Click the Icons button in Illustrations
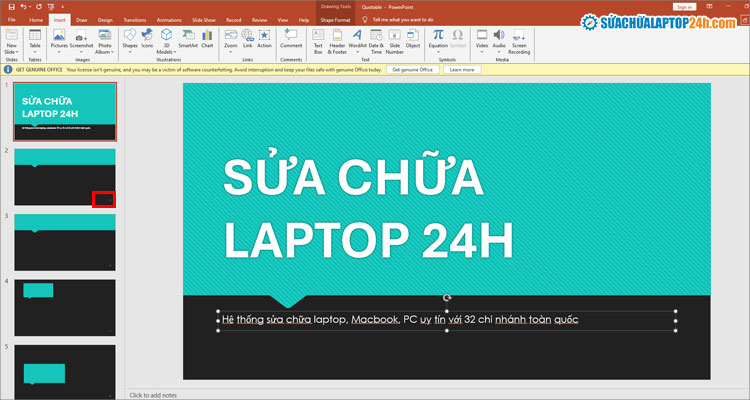 pyautogui.click(x=148, y=39)
